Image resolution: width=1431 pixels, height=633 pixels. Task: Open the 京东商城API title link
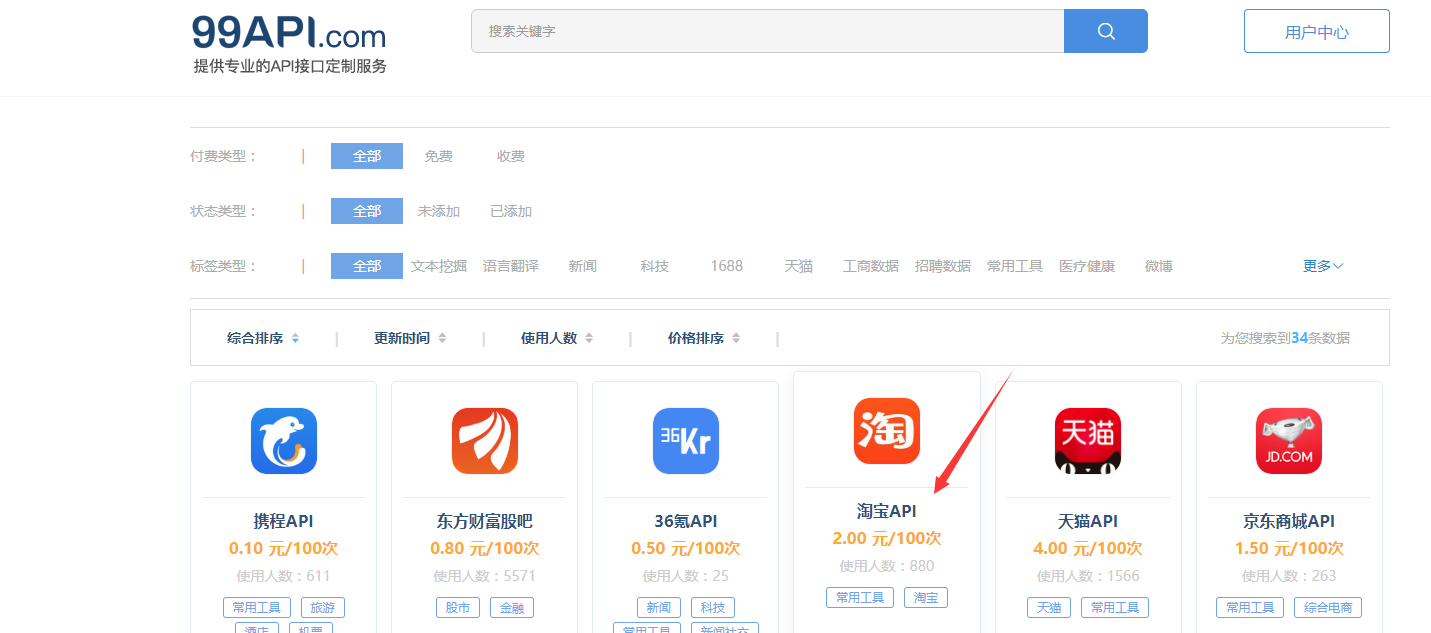pyautogui.click(x=1289, y=521)
